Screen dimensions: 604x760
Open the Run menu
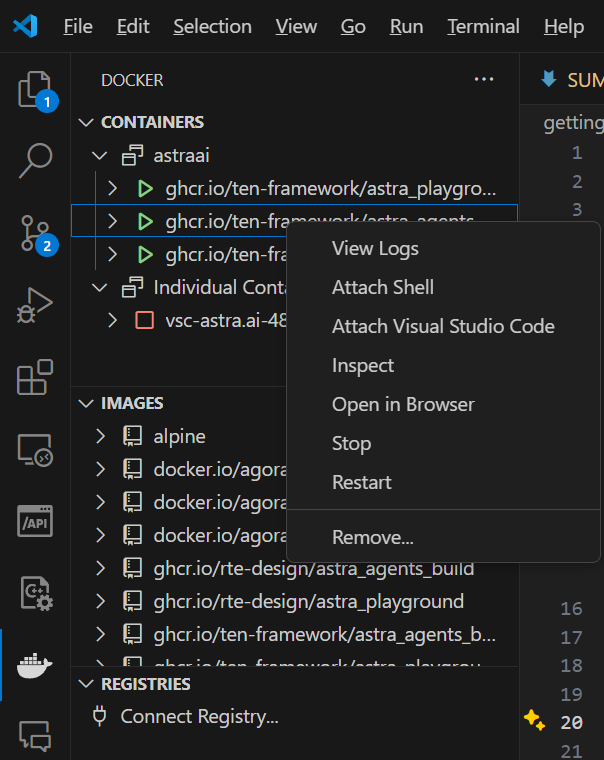406,26
